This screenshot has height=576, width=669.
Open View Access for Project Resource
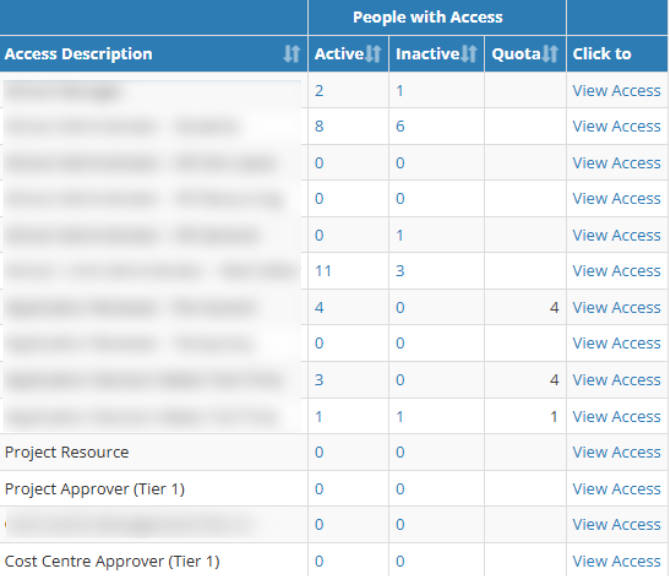[x=617, y=452]
